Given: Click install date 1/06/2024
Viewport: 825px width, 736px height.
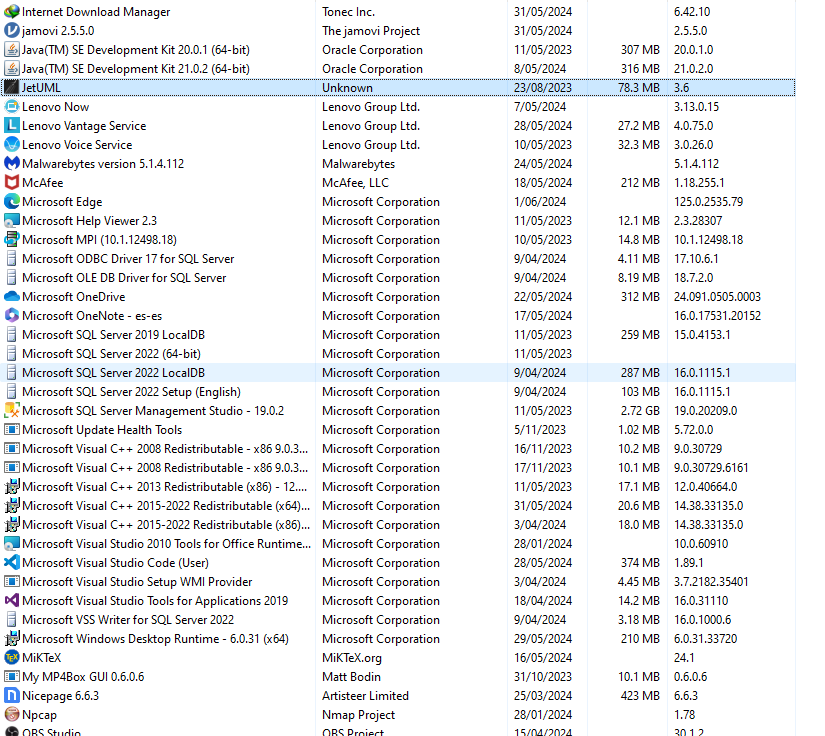Looking at the screenshot, I should click(540, 201).
